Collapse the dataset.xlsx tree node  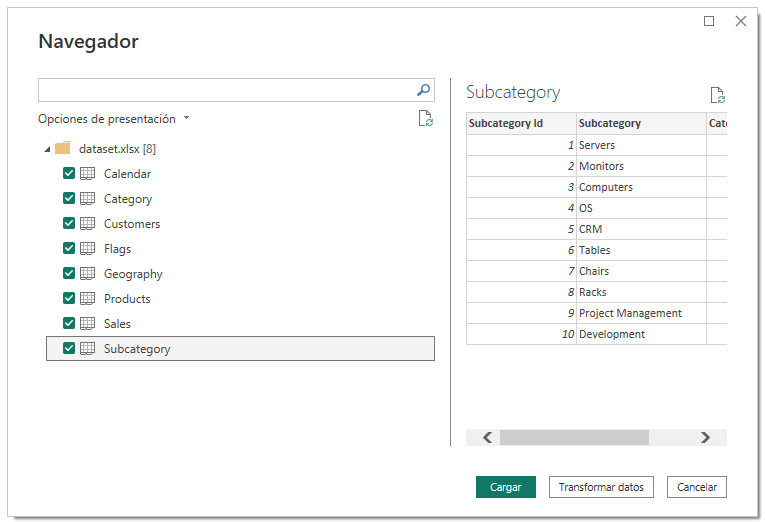(47, 149)
